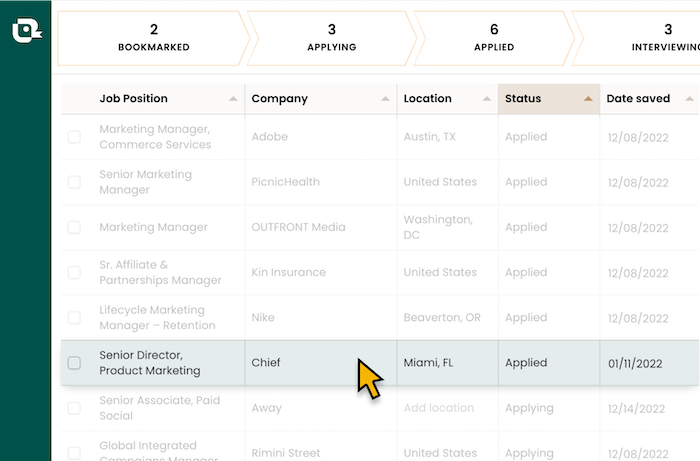The height and width of the screenshot is (461, 700).
Task: Click the Miami, FL location cell
Action: [447, 363]
